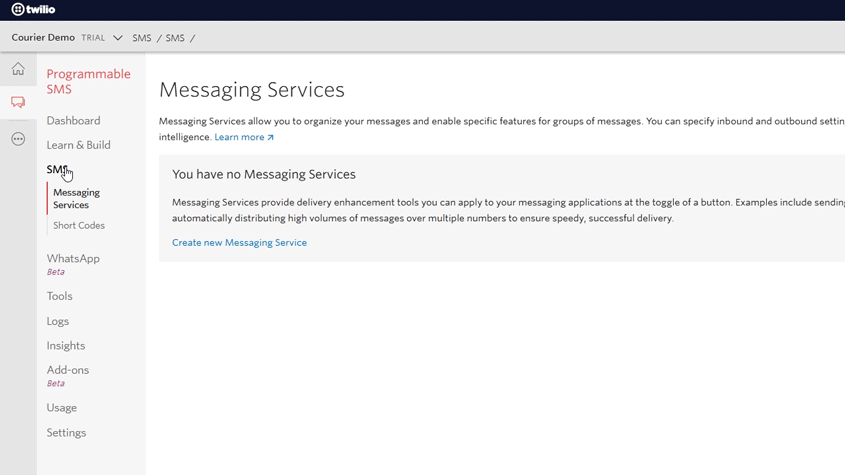Viewport: 845px width, 475px height.
Task: Expand the Courier Demo account dropdown
Action: 117,38
